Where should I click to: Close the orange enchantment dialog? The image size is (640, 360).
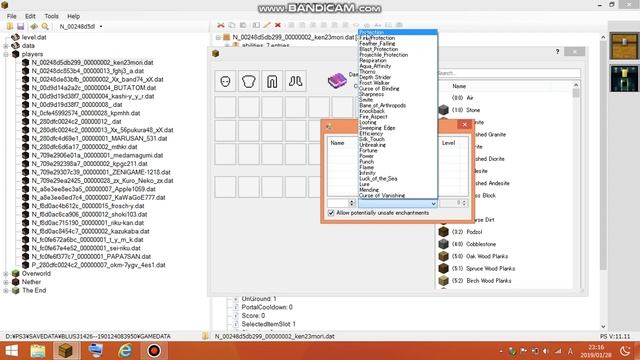coord(464,124)
